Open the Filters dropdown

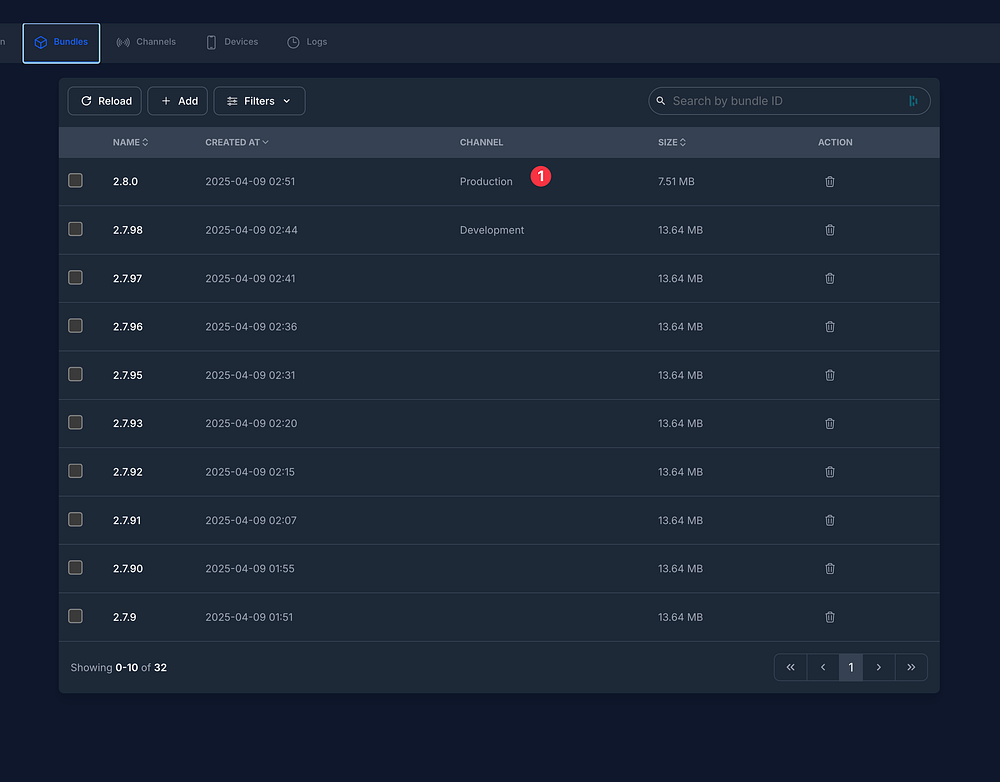pyautogui.click(x=259, y=101)
